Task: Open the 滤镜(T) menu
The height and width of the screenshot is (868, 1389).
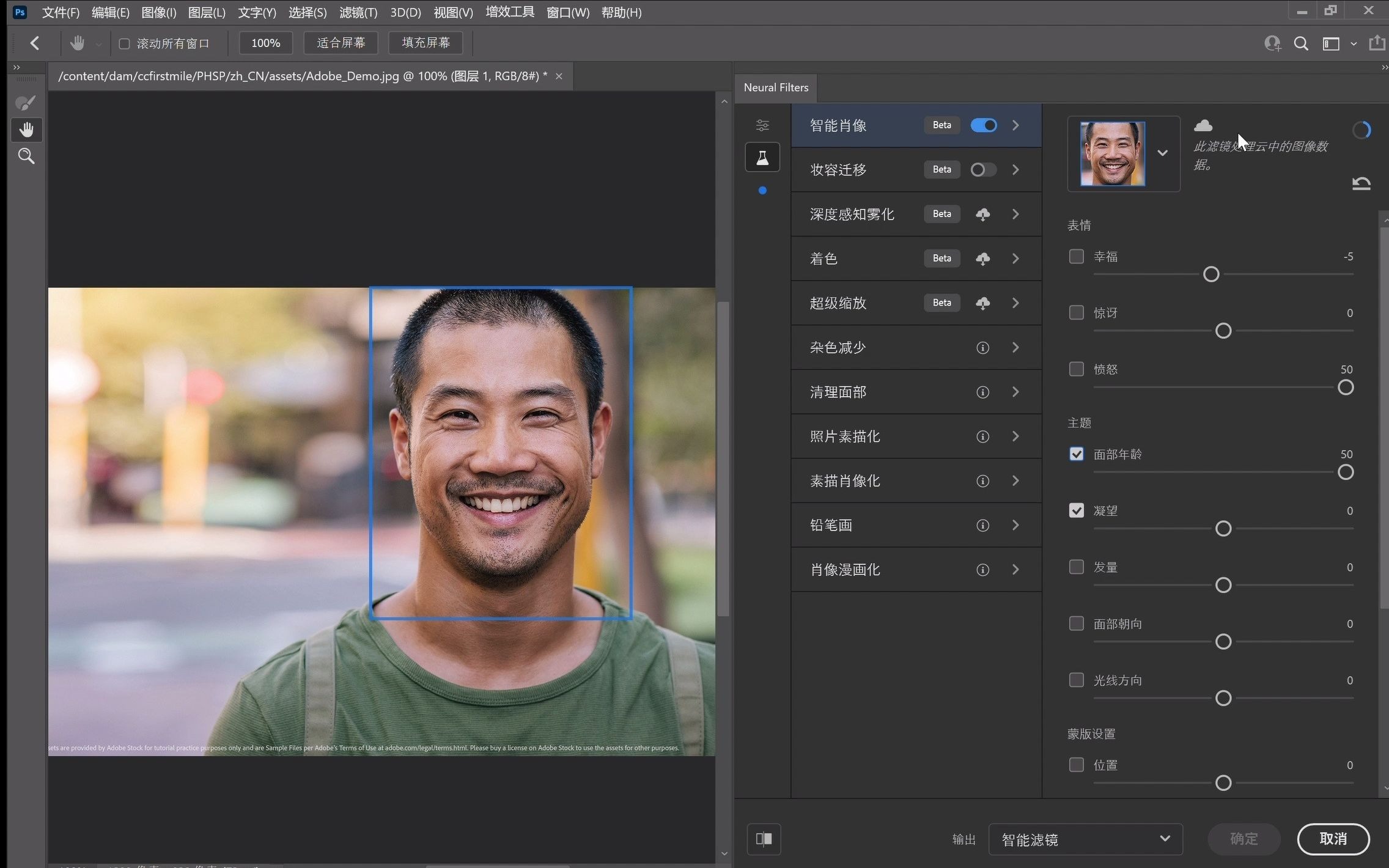Action: point(358,12)
